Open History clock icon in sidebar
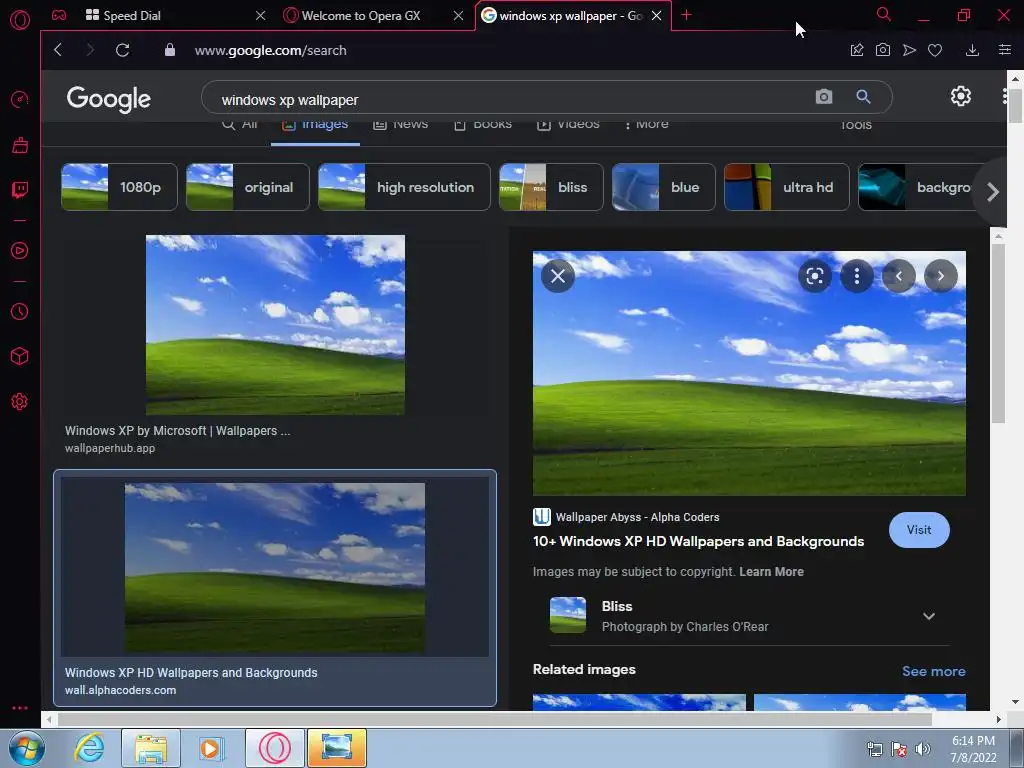1024x768 pixels. [20, 312]
